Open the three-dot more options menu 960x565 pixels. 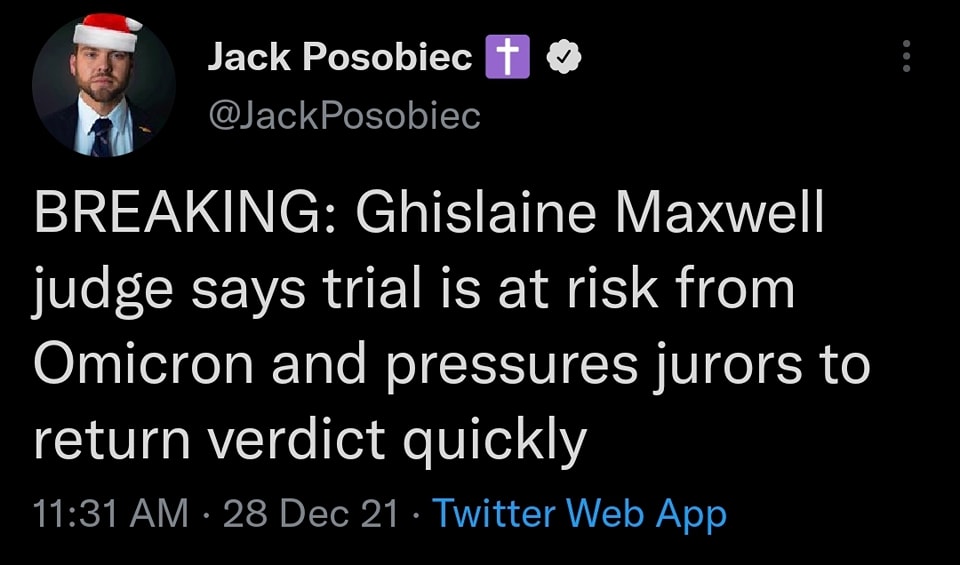pos(906,56)
